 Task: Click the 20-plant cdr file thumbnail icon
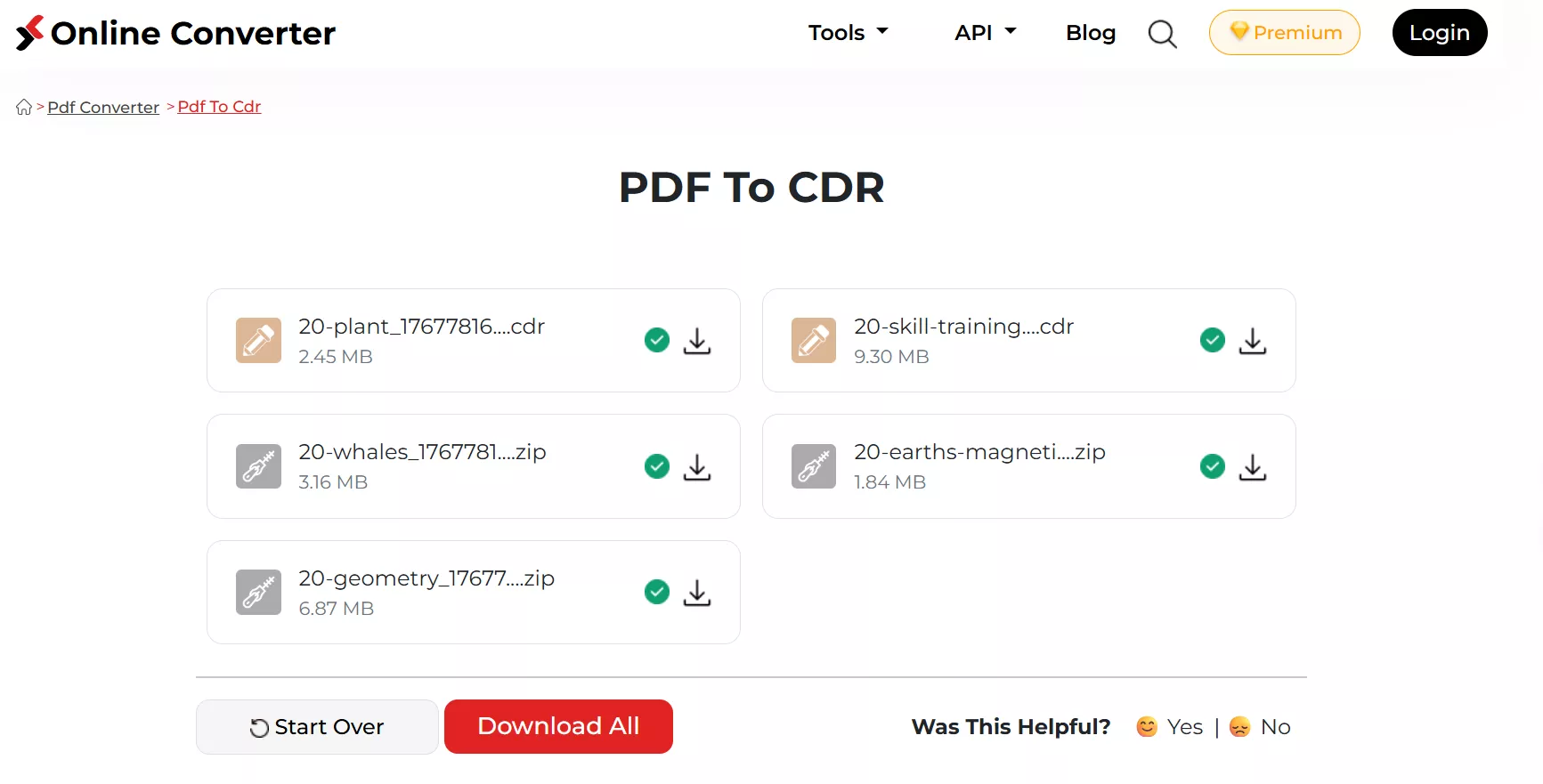(x=258, y=341)
